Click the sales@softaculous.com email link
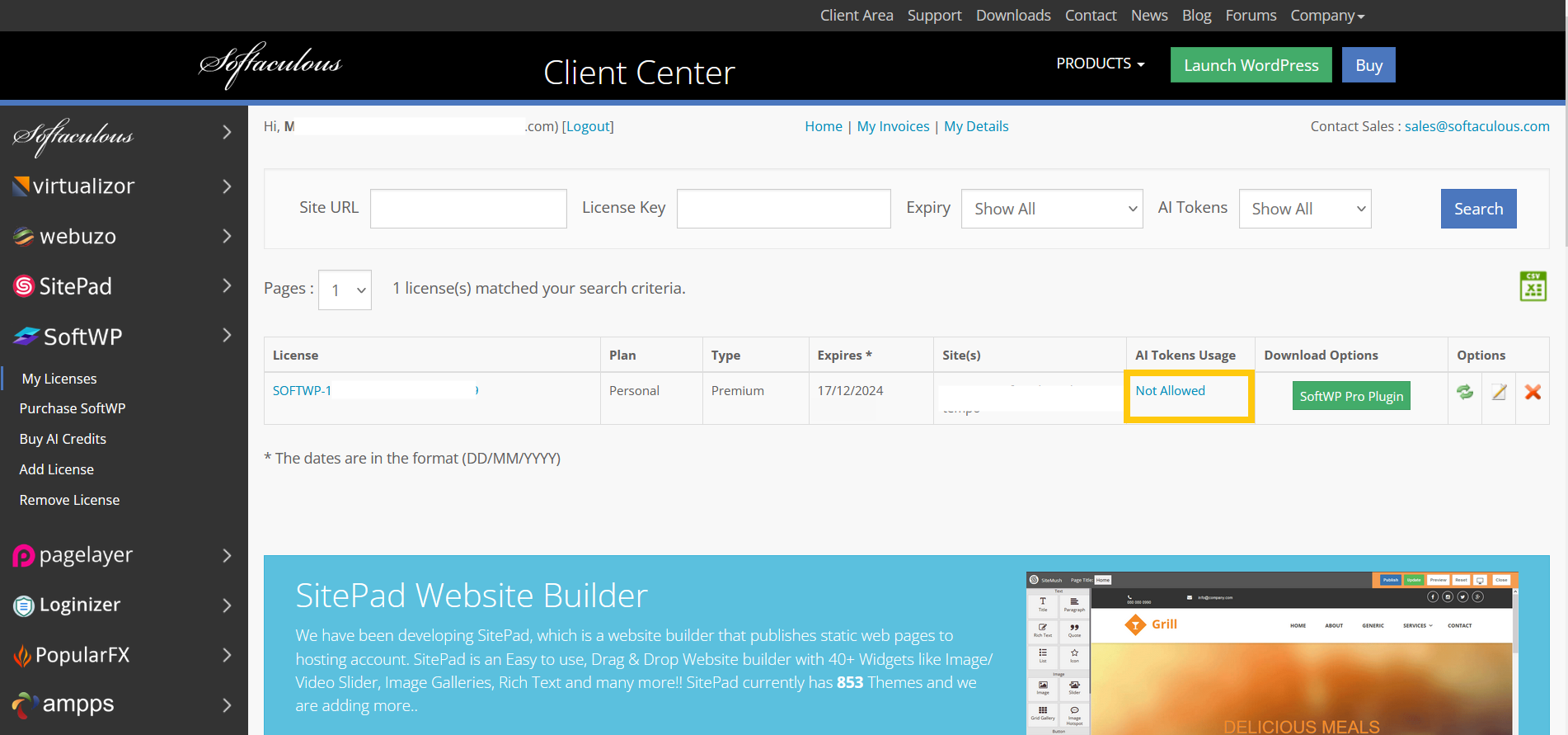 tap(1477, 126)
